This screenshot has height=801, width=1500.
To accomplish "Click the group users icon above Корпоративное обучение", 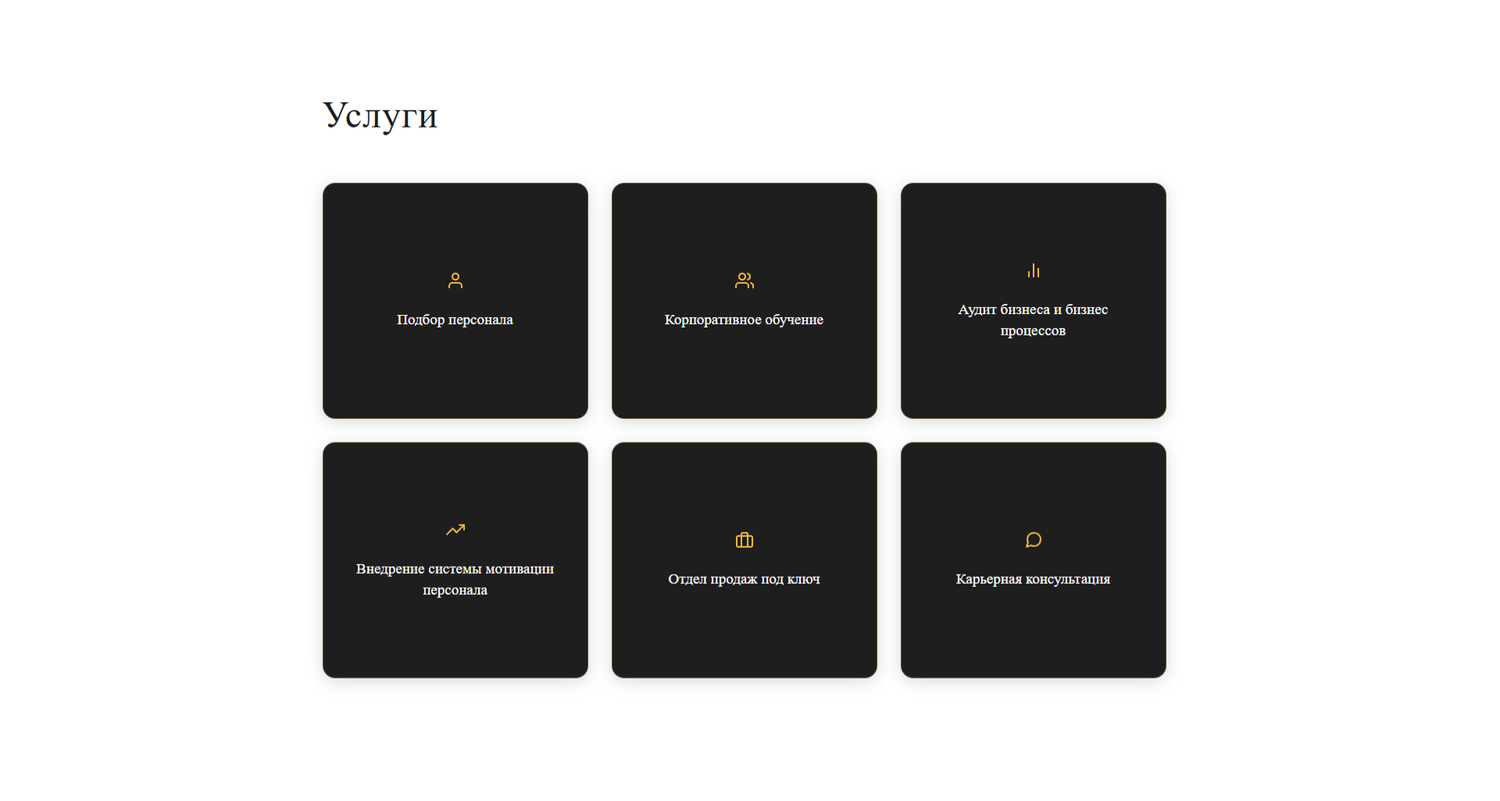I will coord(744,281).
